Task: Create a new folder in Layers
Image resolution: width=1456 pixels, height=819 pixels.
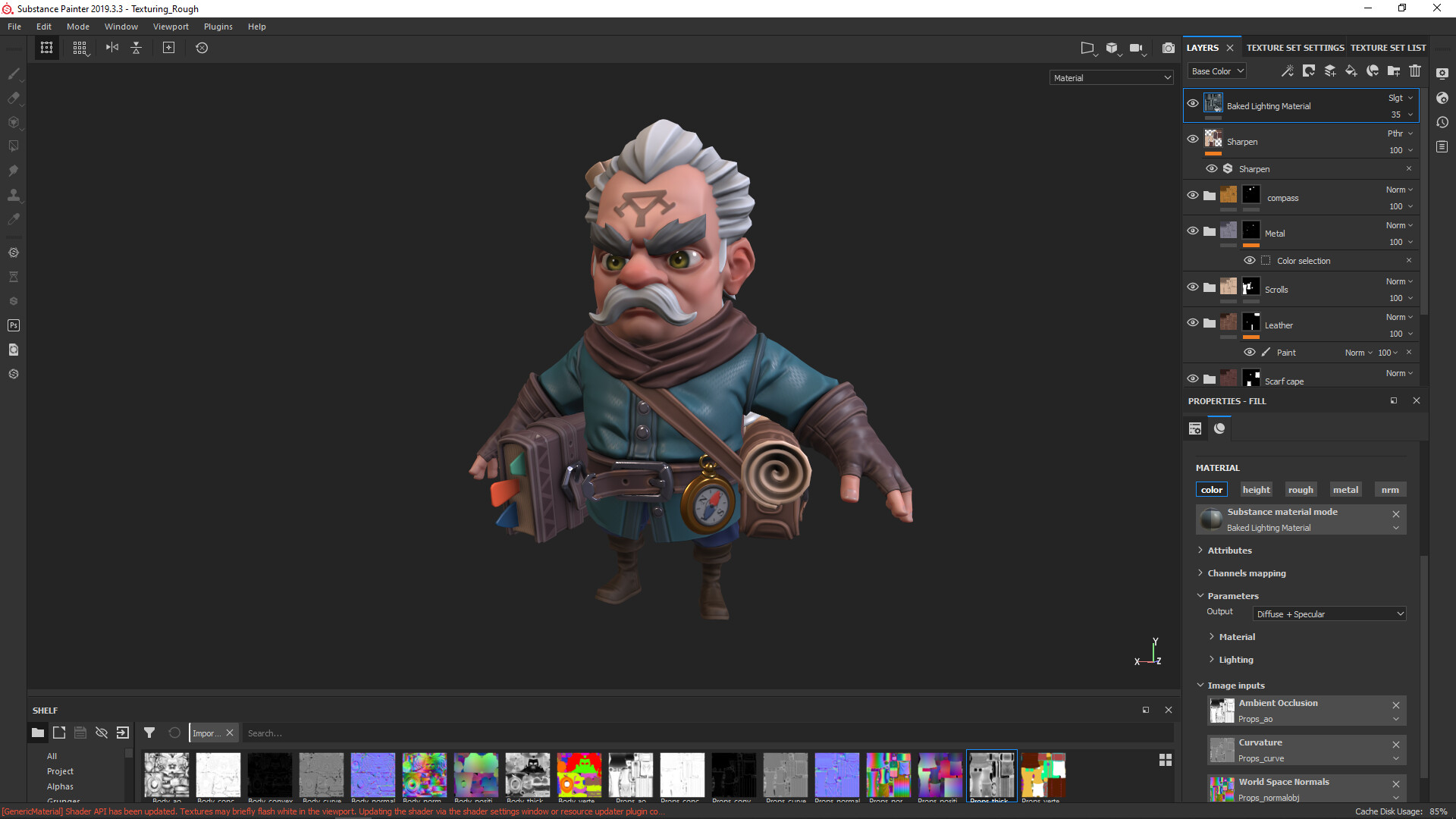Action: 1394,71
